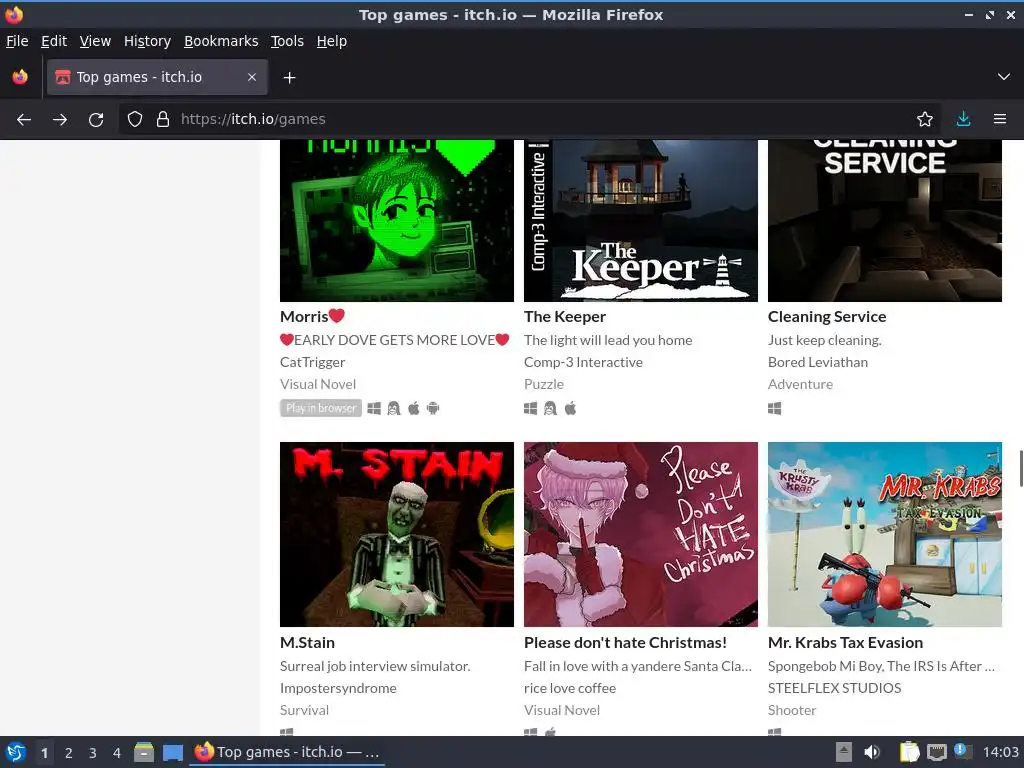
Task: Open M.Stain game title link
Action: 307,643
